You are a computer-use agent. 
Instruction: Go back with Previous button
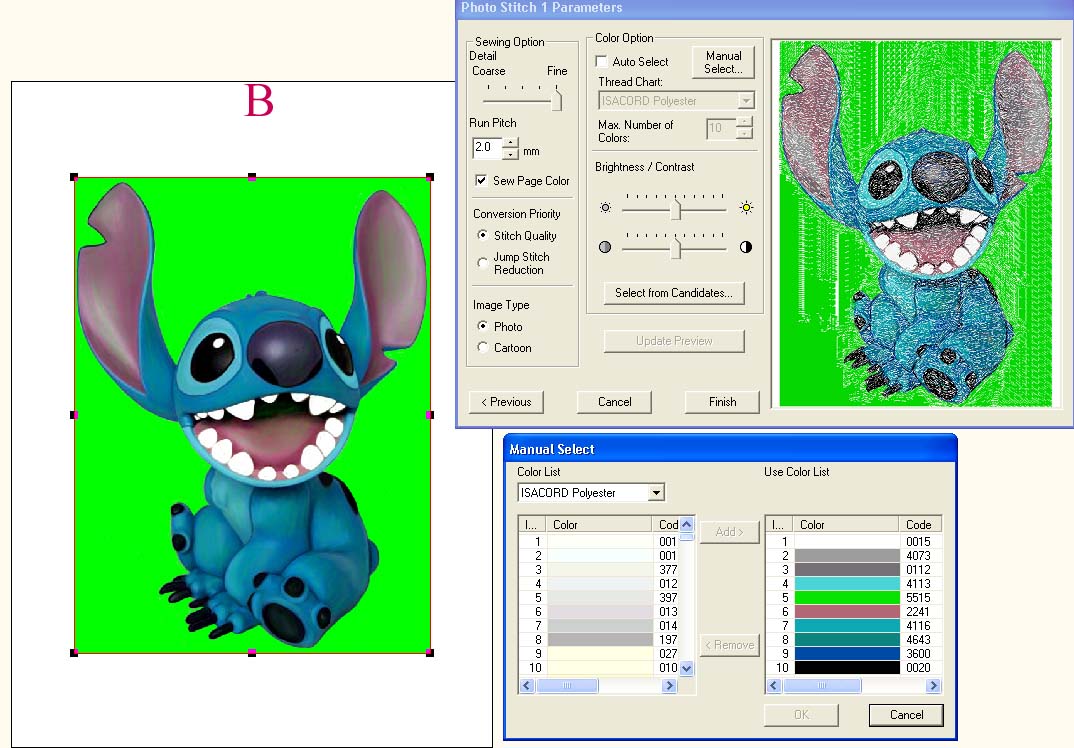(506, 402)
